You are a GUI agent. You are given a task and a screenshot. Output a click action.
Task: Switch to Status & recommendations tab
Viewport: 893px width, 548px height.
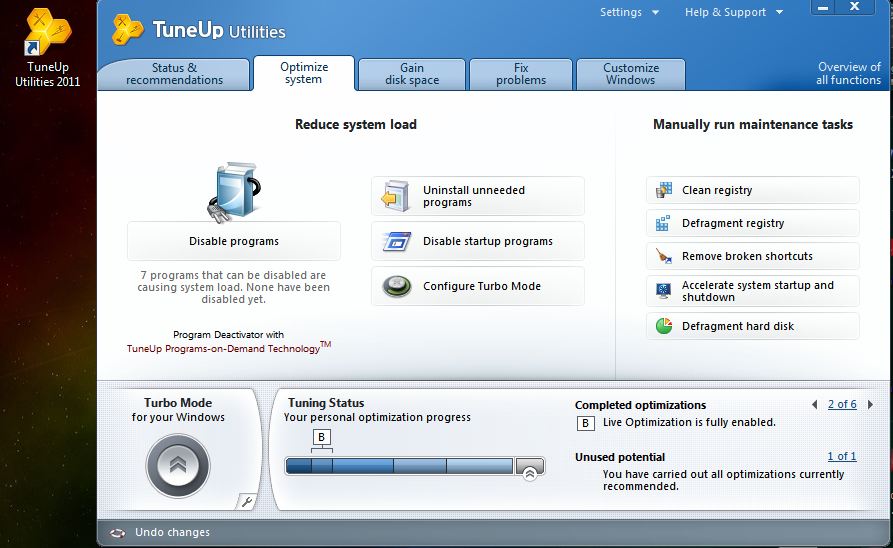click(174, 74)
